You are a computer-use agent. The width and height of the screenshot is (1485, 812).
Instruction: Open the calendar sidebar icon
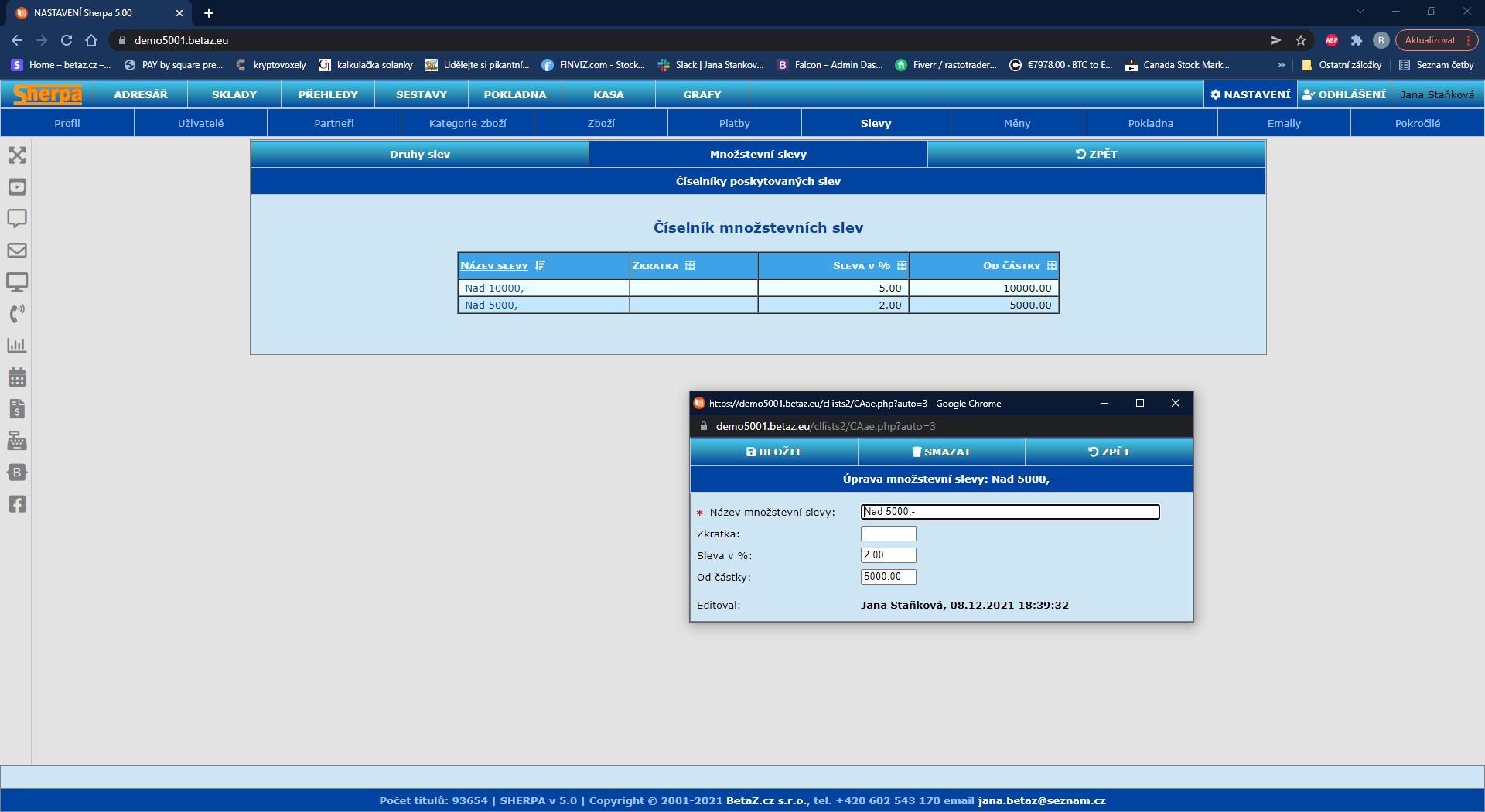(x=17, y=377)
